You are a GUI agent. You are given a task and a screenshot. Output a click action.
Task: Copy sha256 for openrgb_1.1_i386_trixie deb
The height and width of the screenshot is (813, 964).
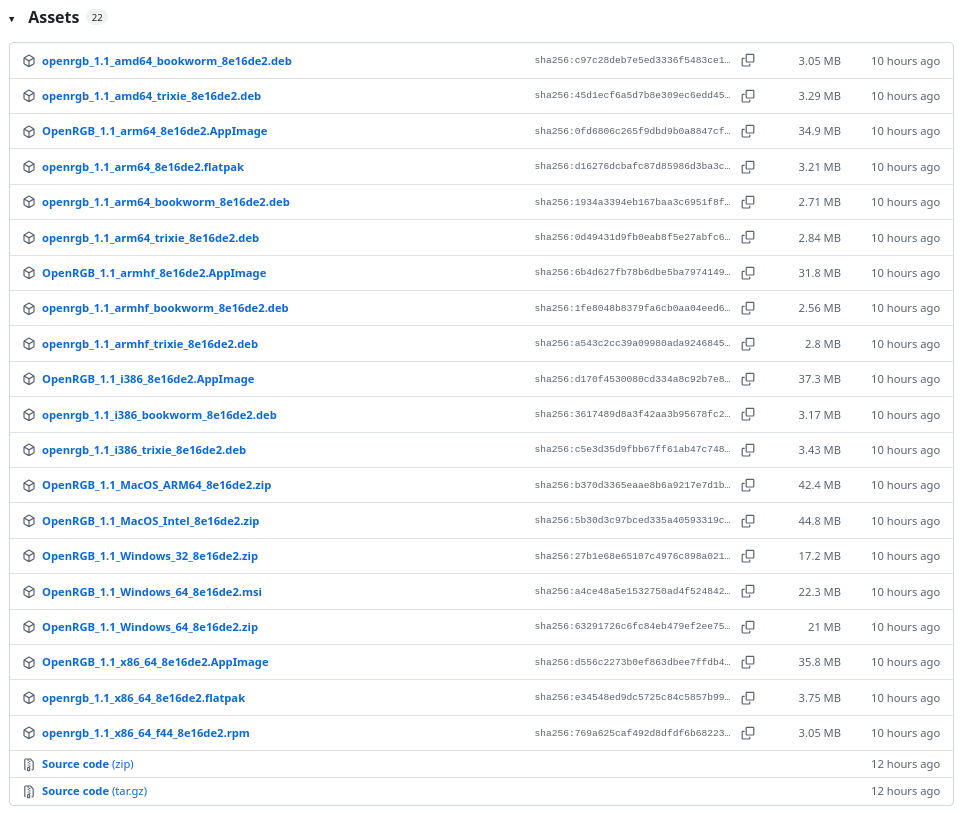pos(748,450)
